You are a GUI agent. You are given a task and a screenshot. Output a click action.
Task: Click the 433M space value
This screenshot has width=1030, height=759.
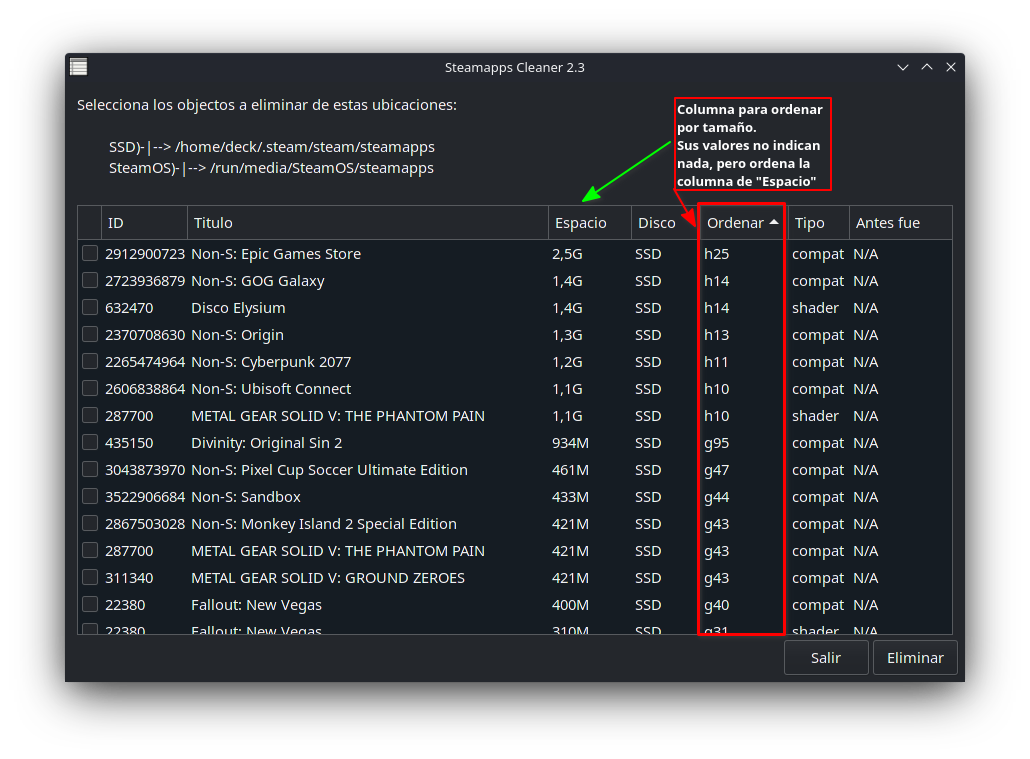570,497
